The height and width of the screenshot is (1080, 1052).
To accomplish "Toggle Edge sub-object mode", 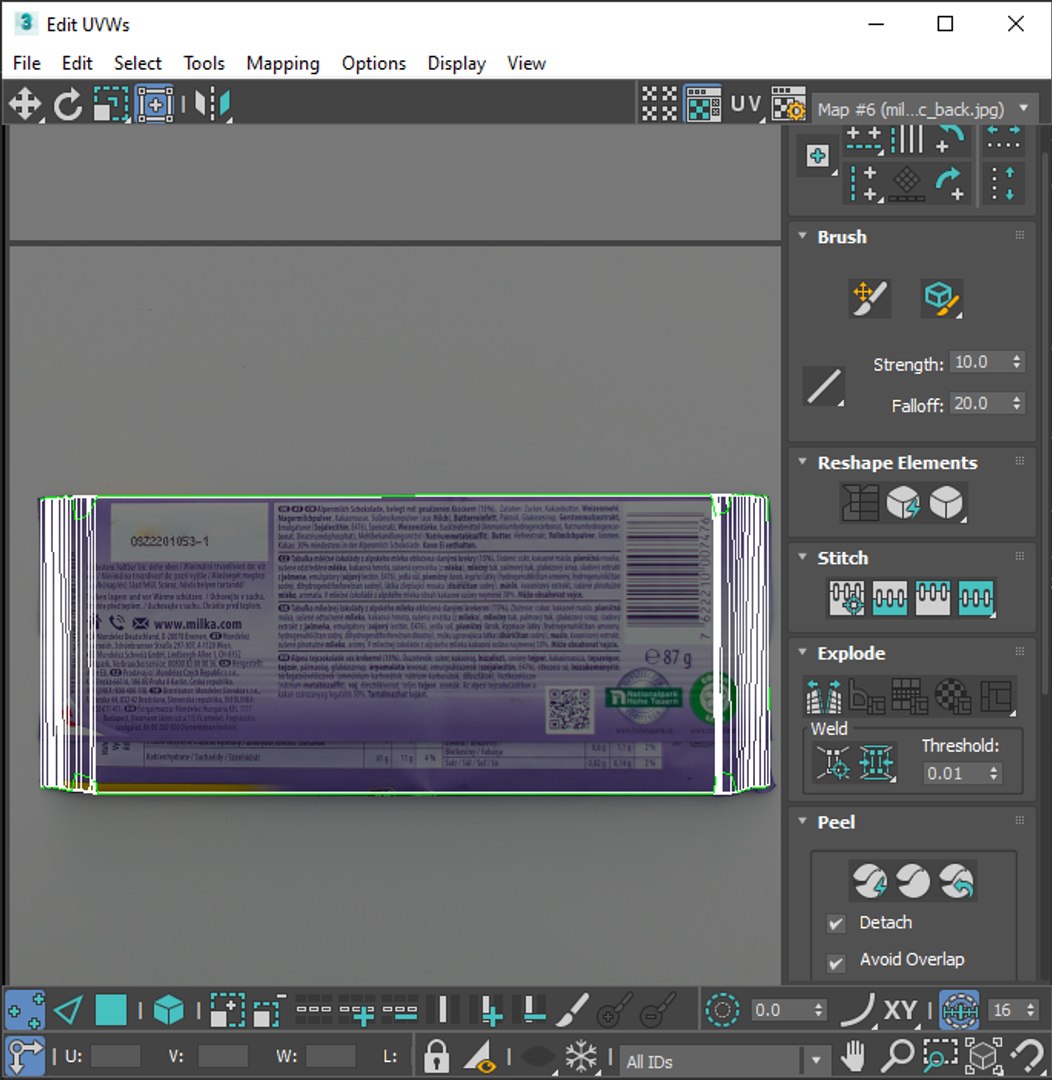I will coord(68,1010).
